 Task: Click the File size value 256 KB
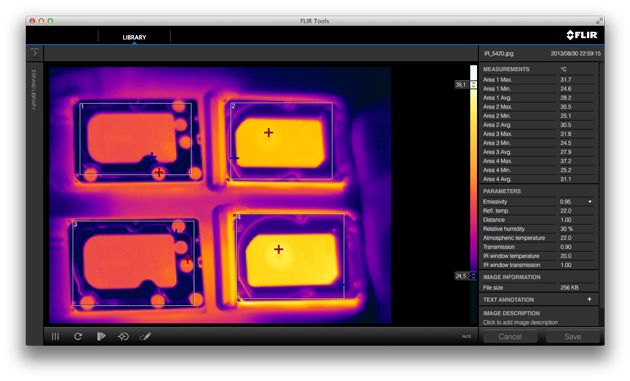569,288
